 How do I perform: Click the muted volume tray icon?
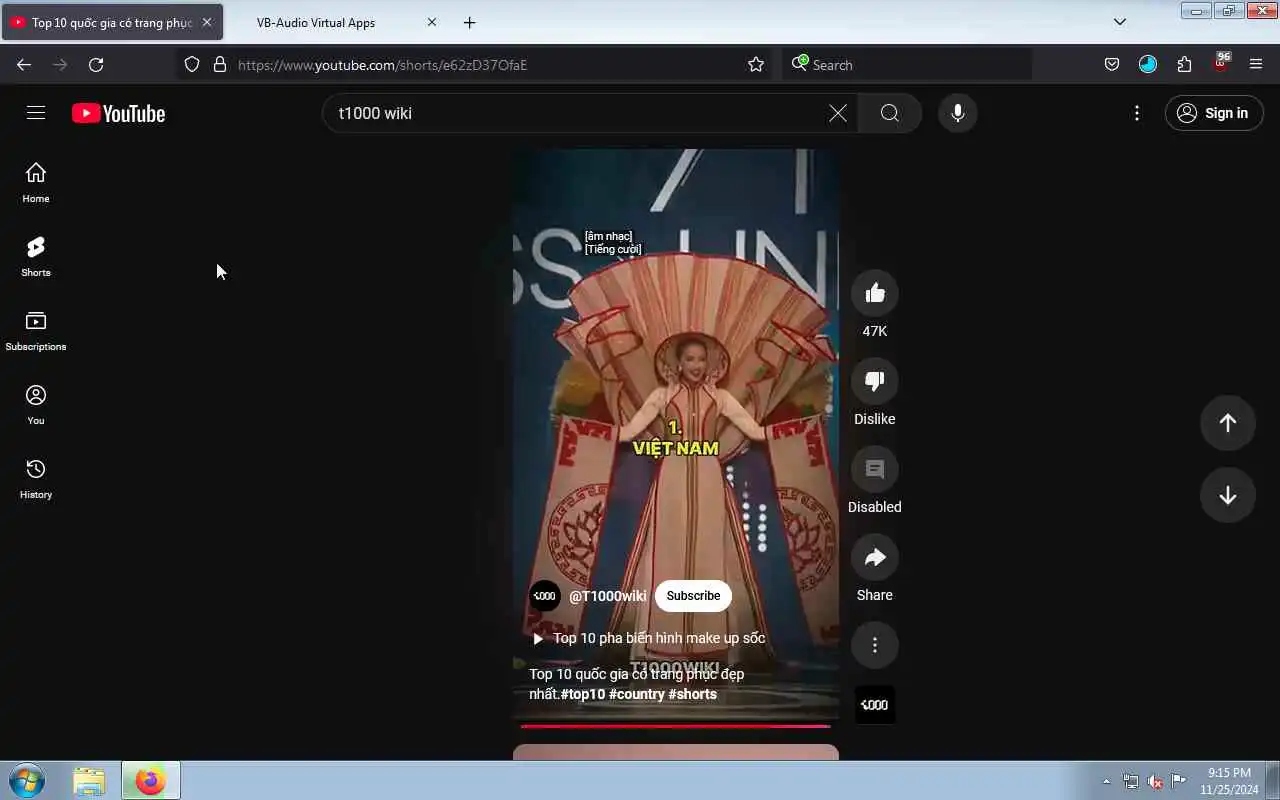pyautogui.click(x=1155, y=781)
